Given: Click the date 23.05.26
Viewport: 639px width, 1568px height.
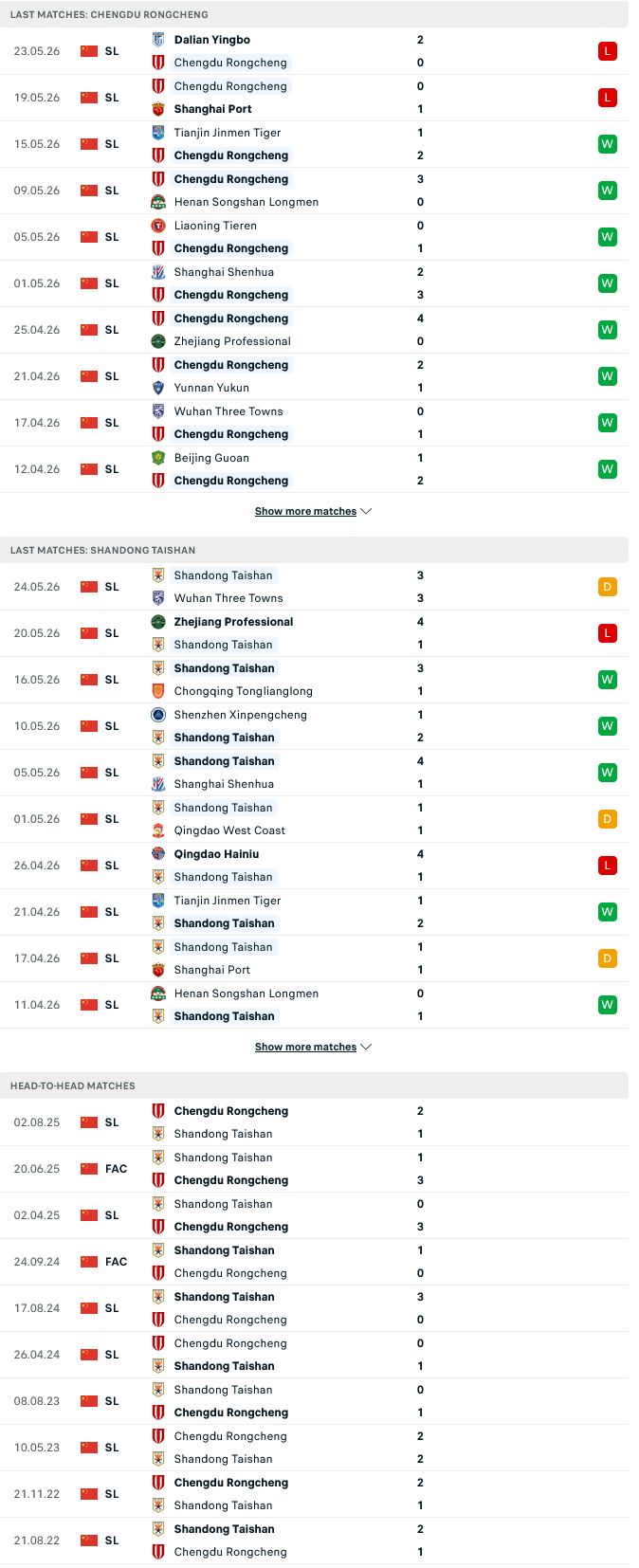Looking at the screenshot, I should point(37,51).
